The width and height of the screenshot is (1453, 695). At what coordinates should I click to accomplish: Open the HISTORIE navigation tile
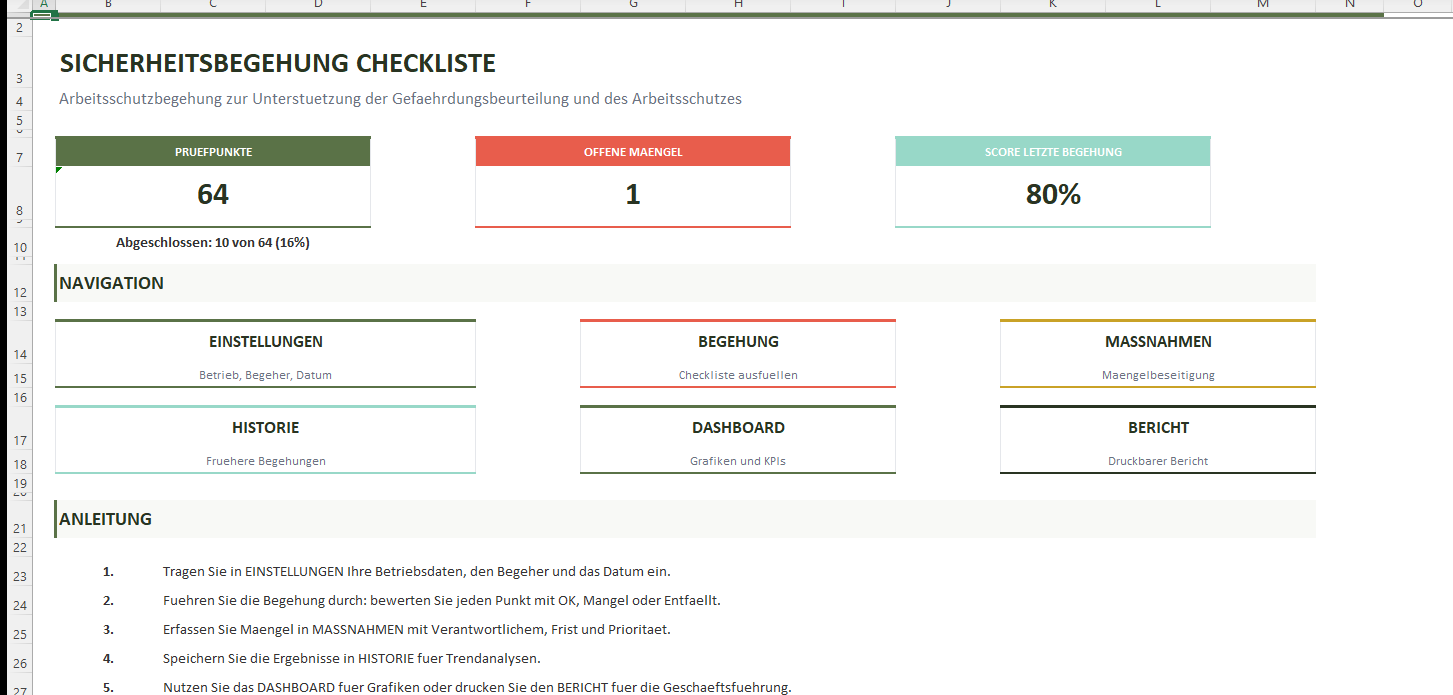(x=265, y=439)
